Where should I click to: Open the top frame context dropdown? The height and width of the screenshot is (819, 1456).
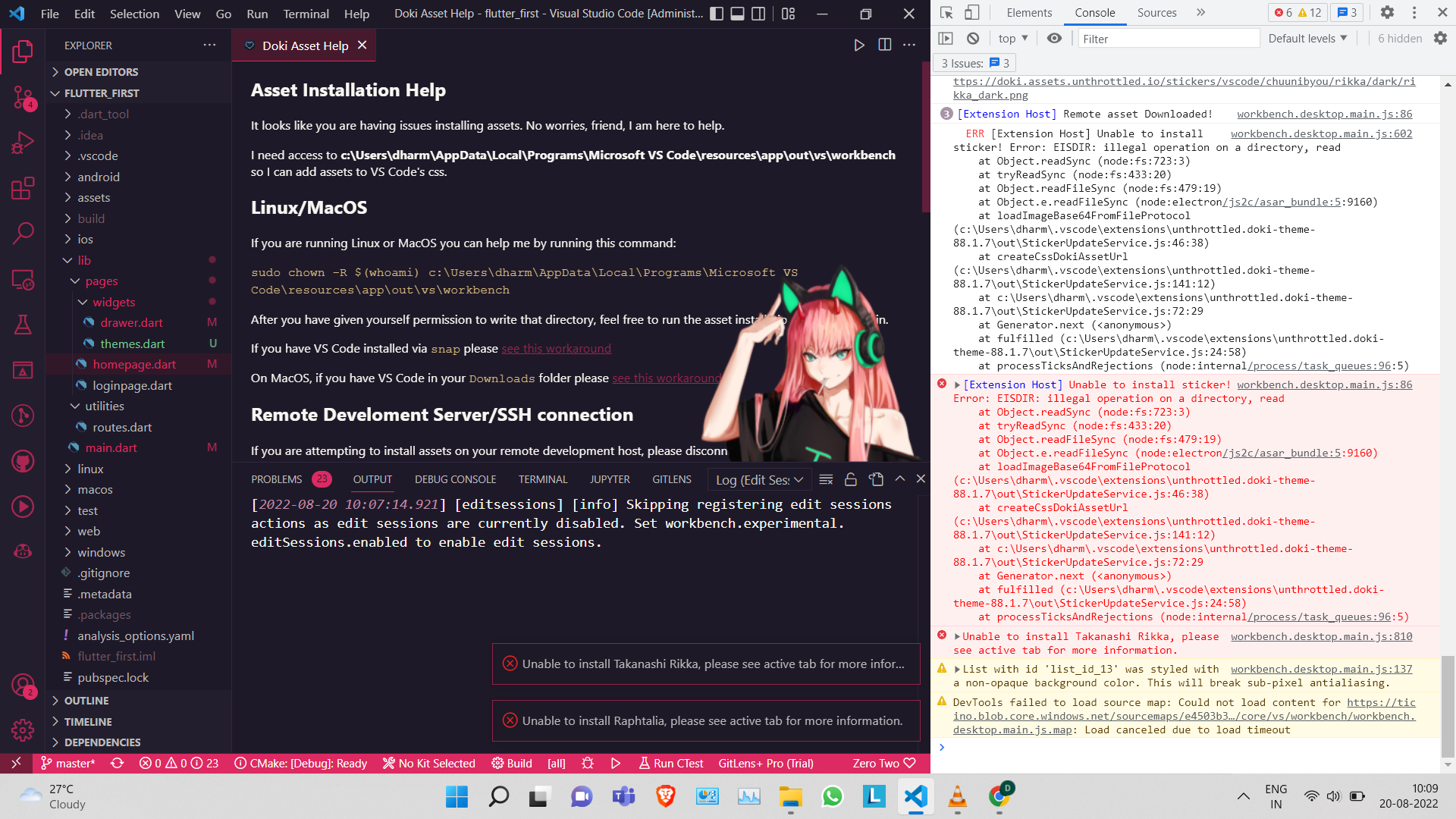coord(1012,38)
